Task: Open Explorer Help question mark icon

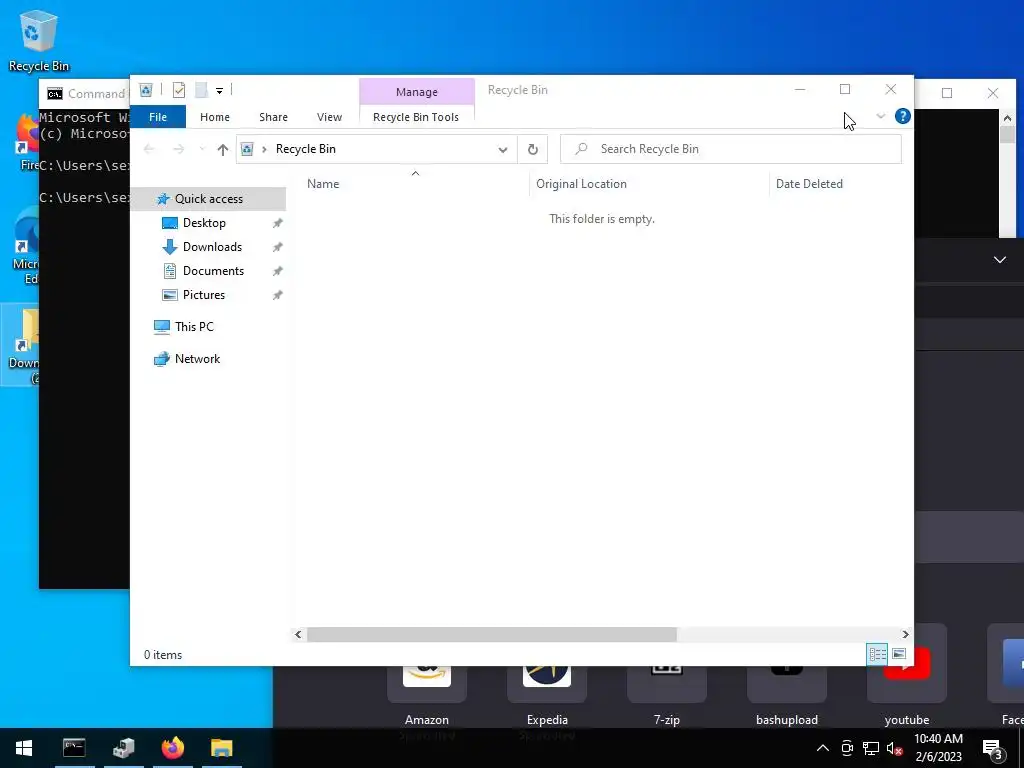Action: (903, 116)
